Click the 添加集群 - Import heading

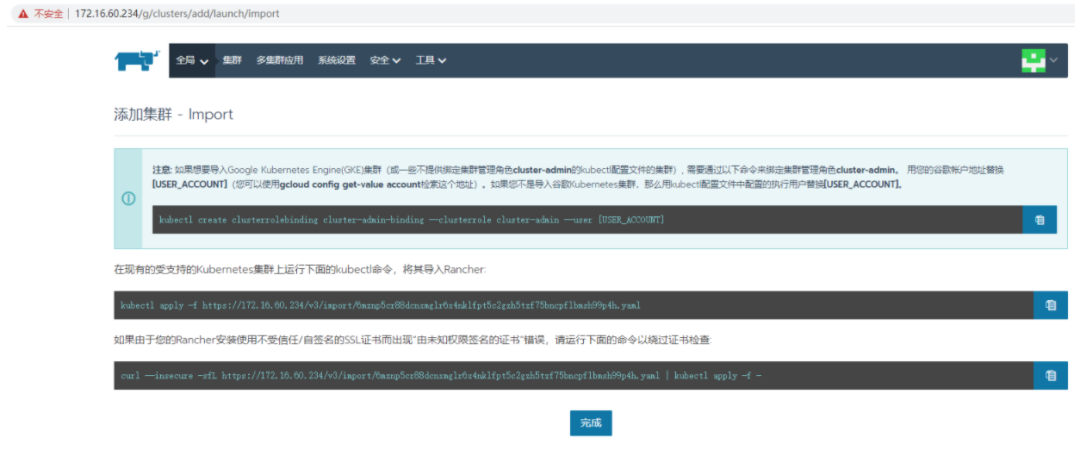click(173, 114)
